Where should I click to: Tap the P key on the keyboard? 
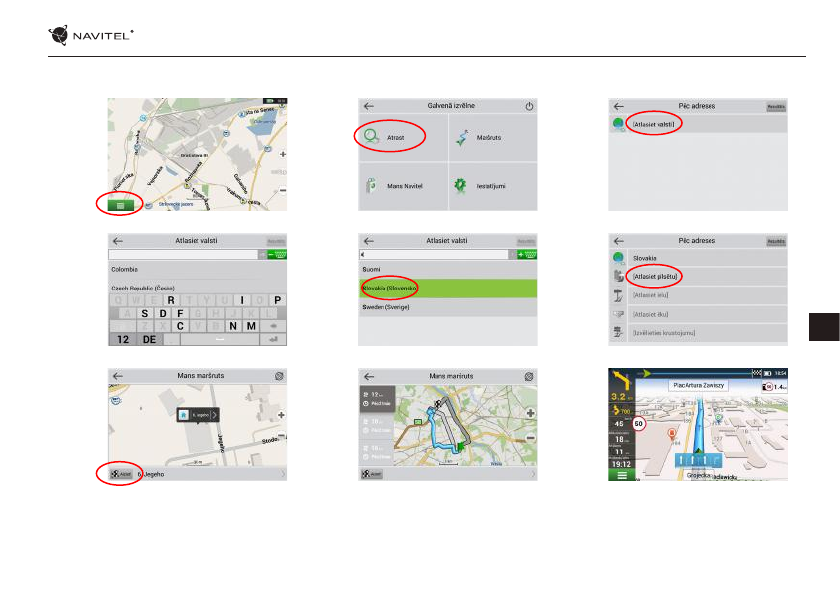278,300
